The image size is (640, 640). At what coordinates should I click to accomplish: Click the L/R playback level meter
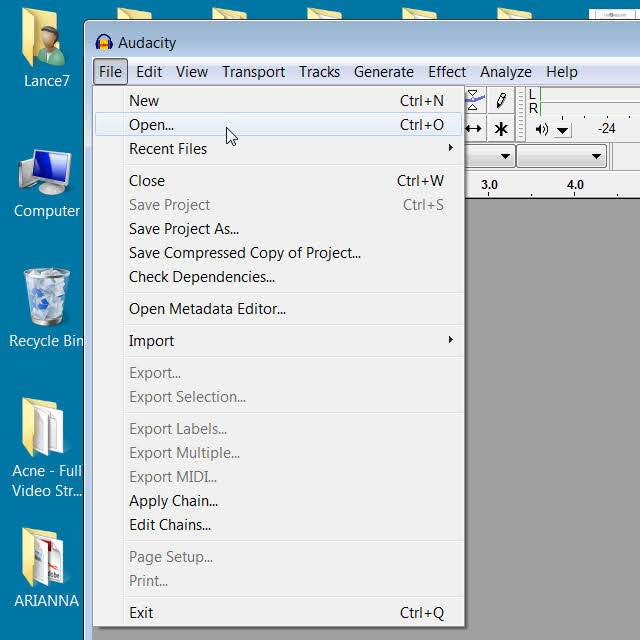589,101
